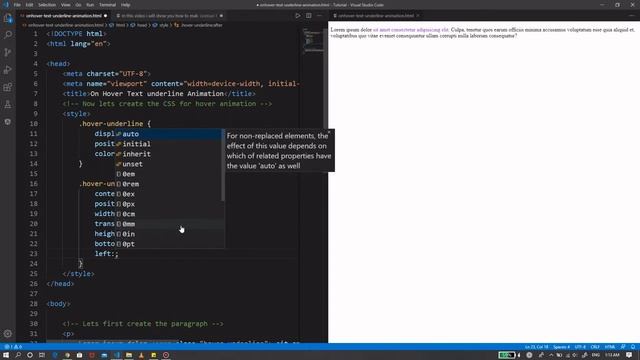The height and width of the screenshot is (360, 640).
Task: Open the Source Control view
Action: [8, 52]
